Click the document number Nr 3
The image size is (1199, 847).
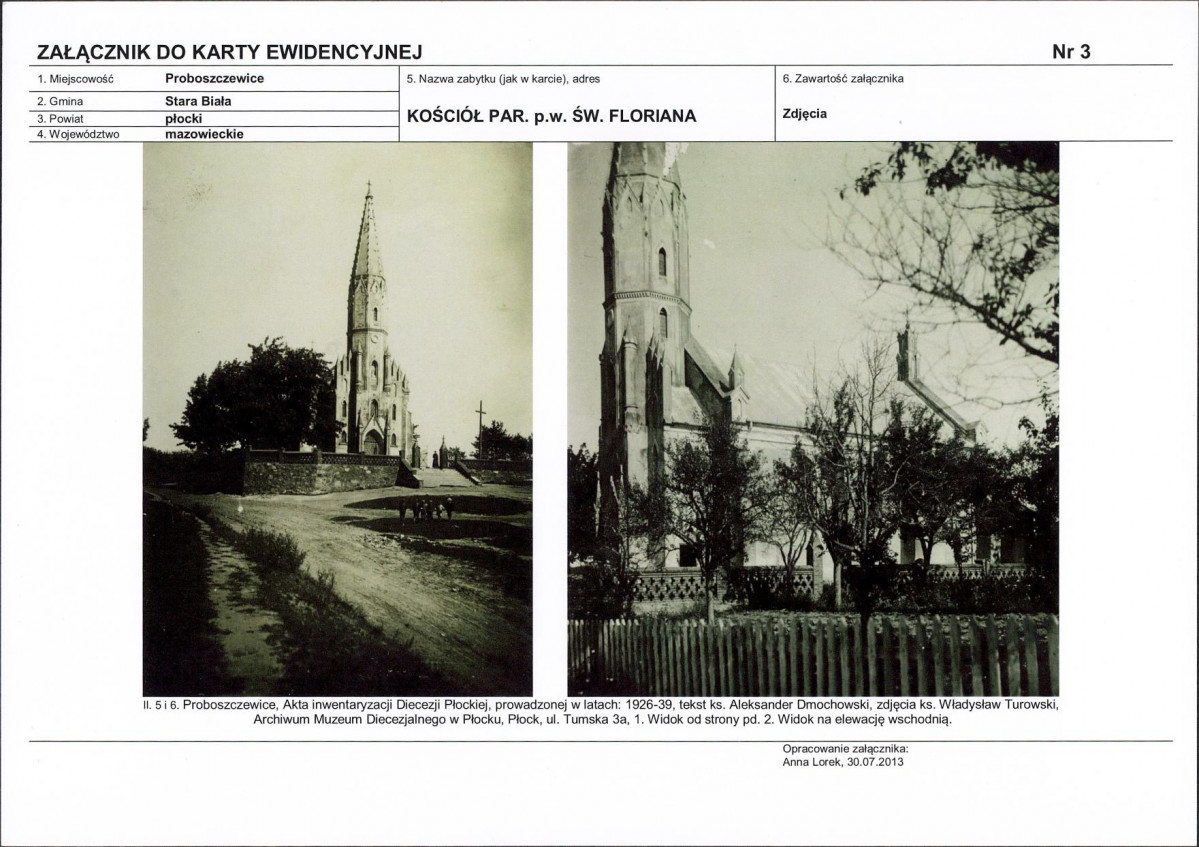pyautogui.click(x=1071, y=52)
